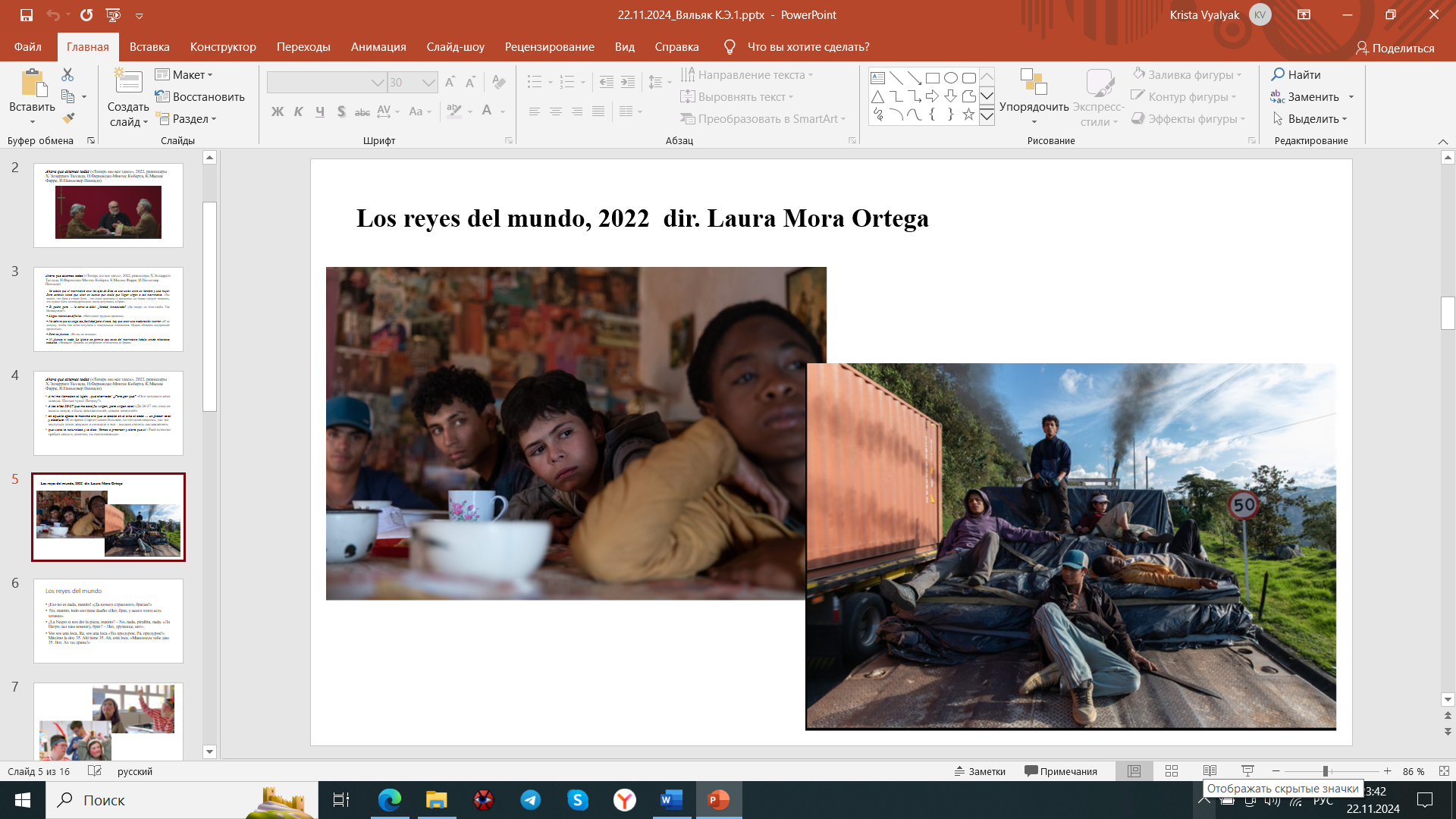Undo the last action in the quick access toolbar
The image size is (1456, 819).
(52, 14)
